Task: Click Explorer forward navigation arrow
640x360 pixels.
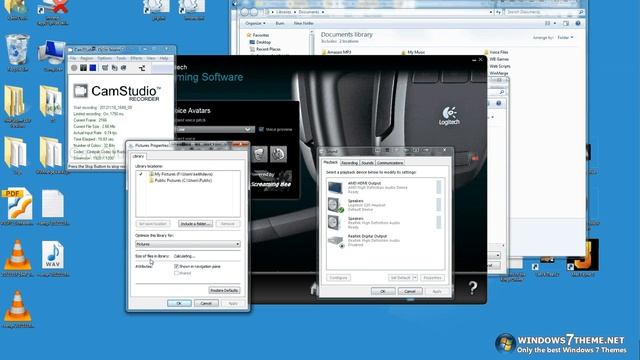Action: (x=254, y=12)
